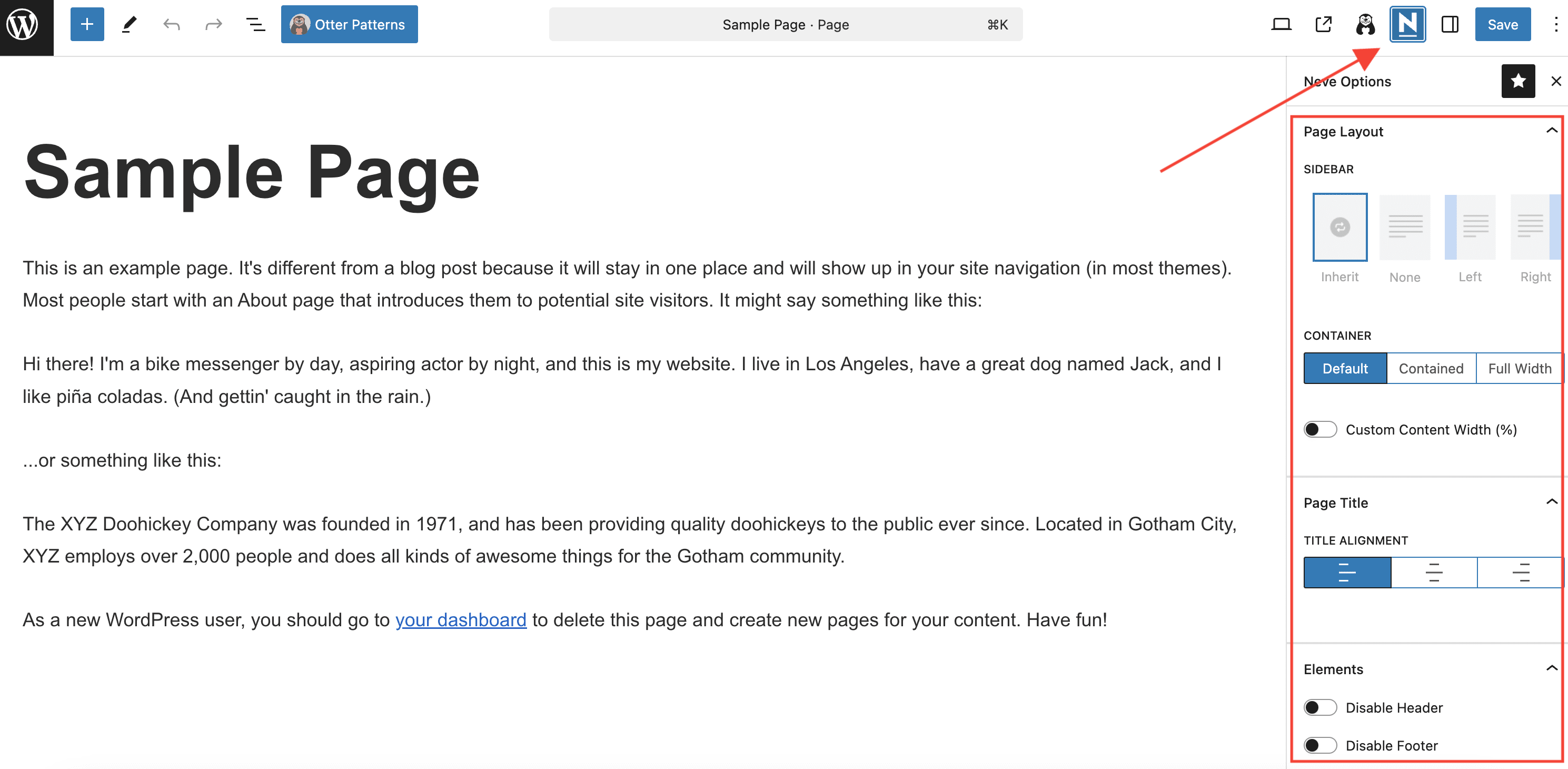Toggle the Neve Options N icon

tap(1407, 25)
